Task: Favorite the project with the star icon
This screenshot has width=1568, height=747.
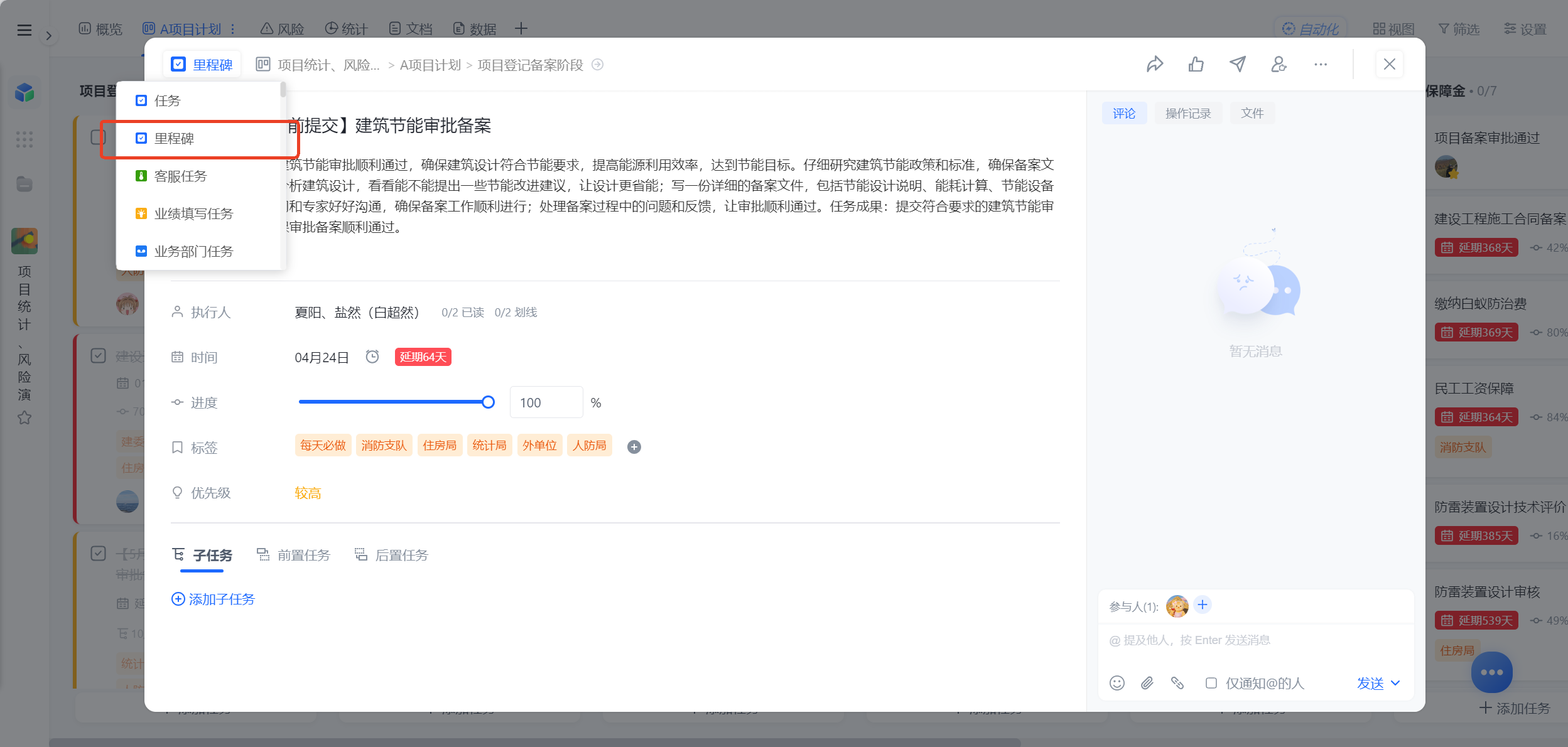Action: [24, 418]
